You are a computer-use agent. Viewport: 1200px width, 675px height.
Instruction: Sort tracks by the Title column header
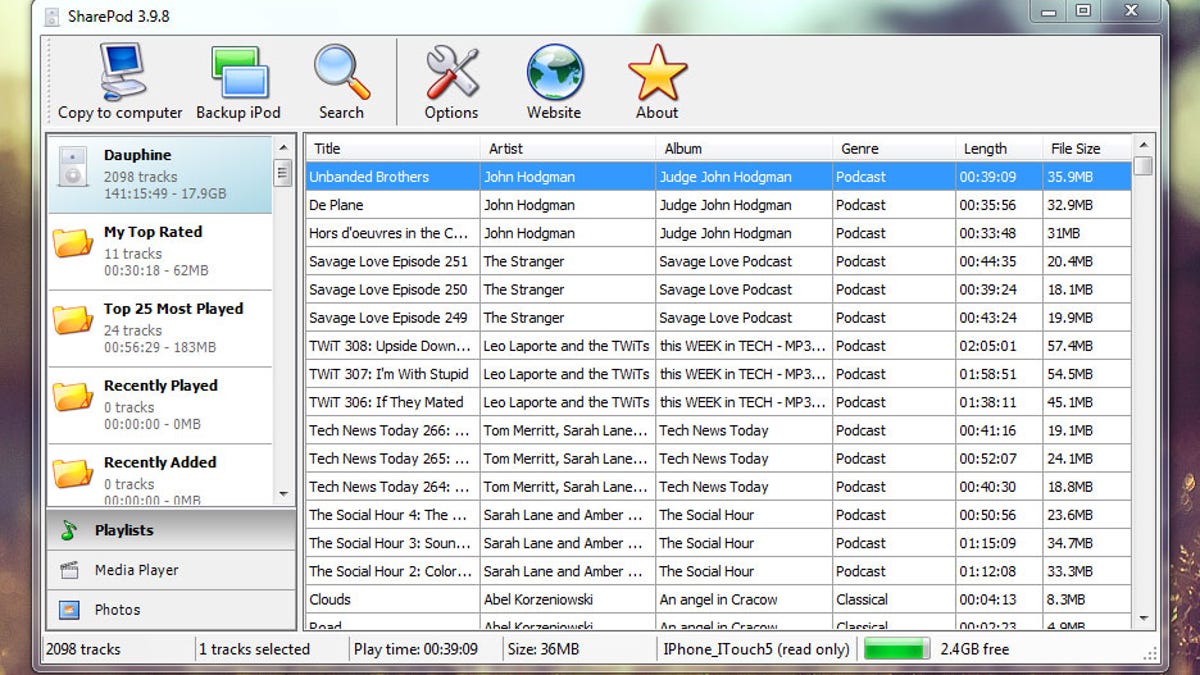point(392,148)
